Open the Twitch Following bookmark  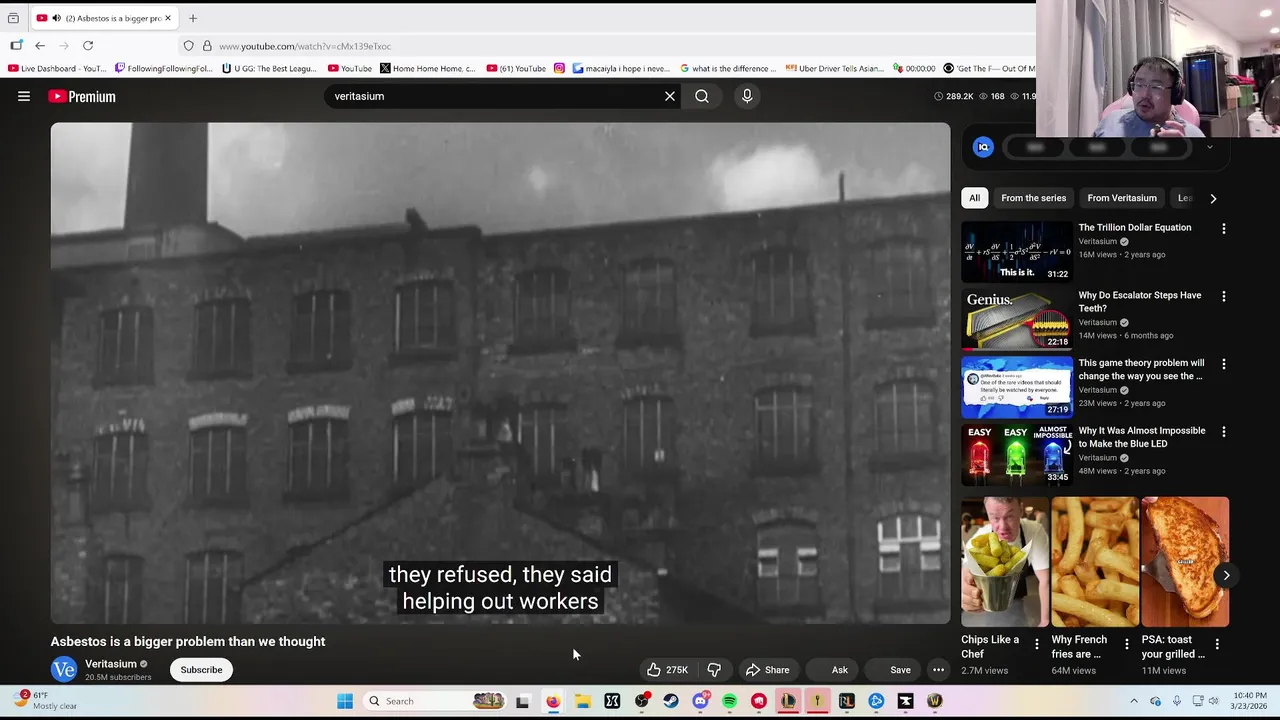pos(163,69)
